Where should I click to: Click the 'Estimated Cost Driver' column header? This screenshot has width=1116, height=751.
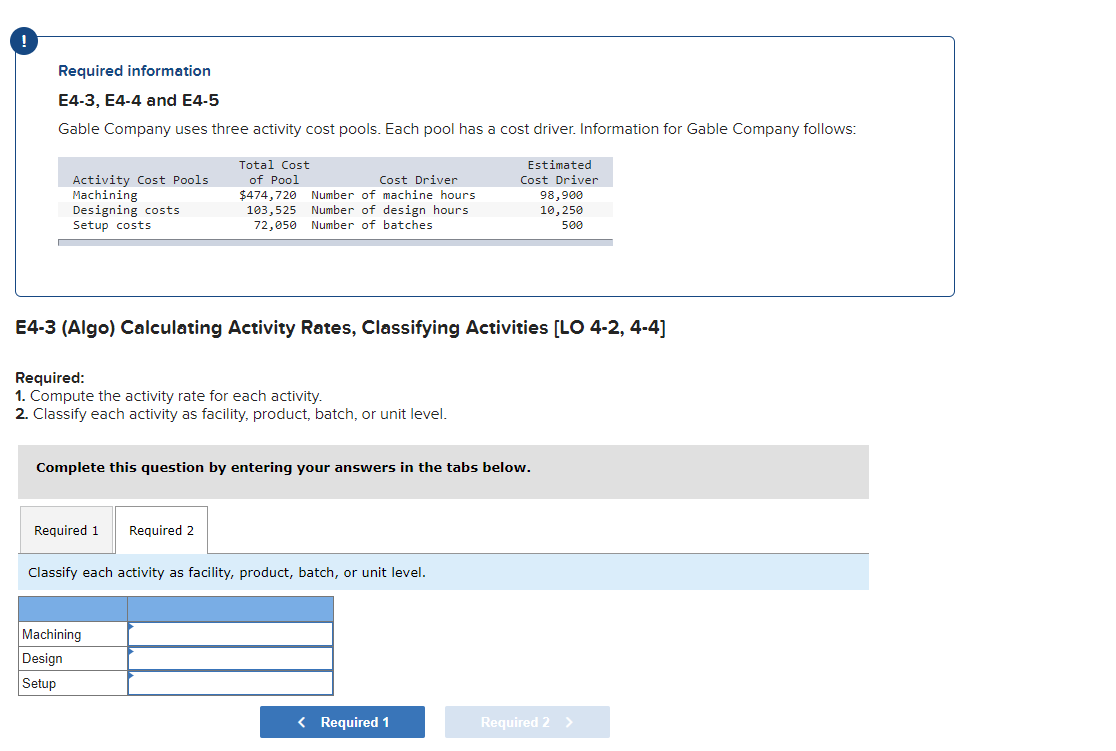[x=559, y=172]
